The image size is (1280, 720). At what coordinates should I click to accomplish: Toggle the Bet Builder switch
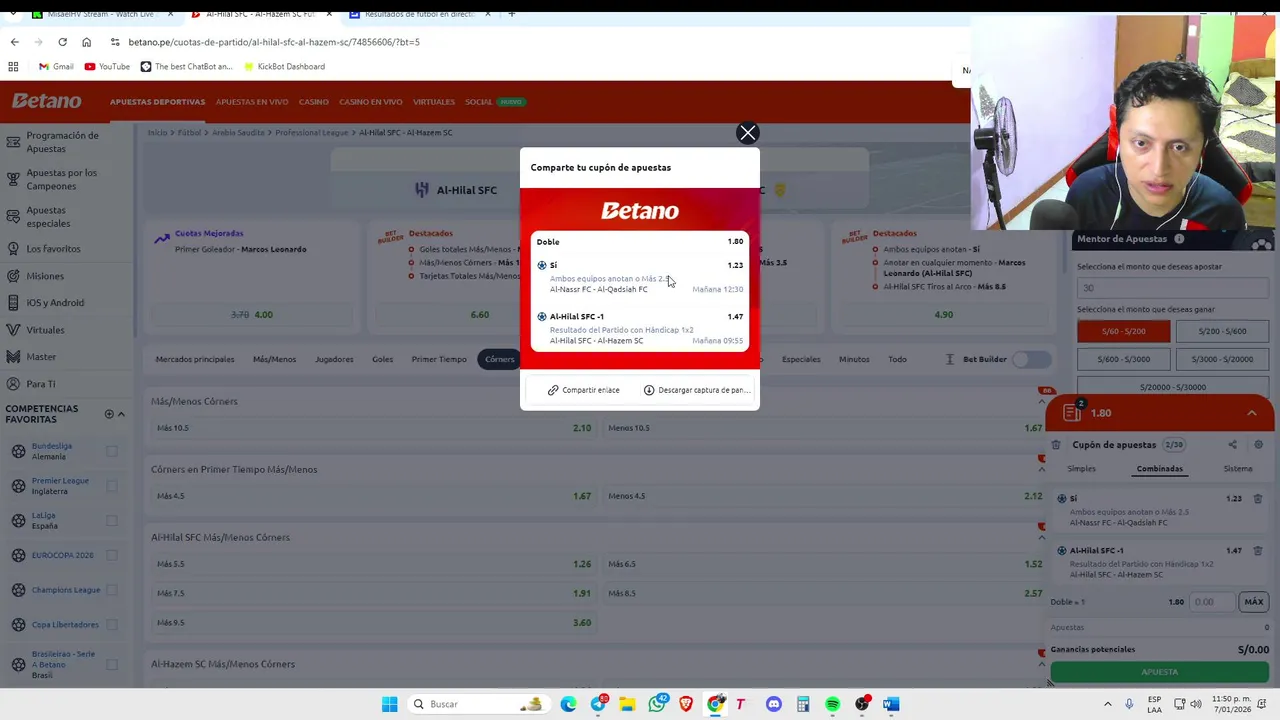click(x=1032, y=359)
